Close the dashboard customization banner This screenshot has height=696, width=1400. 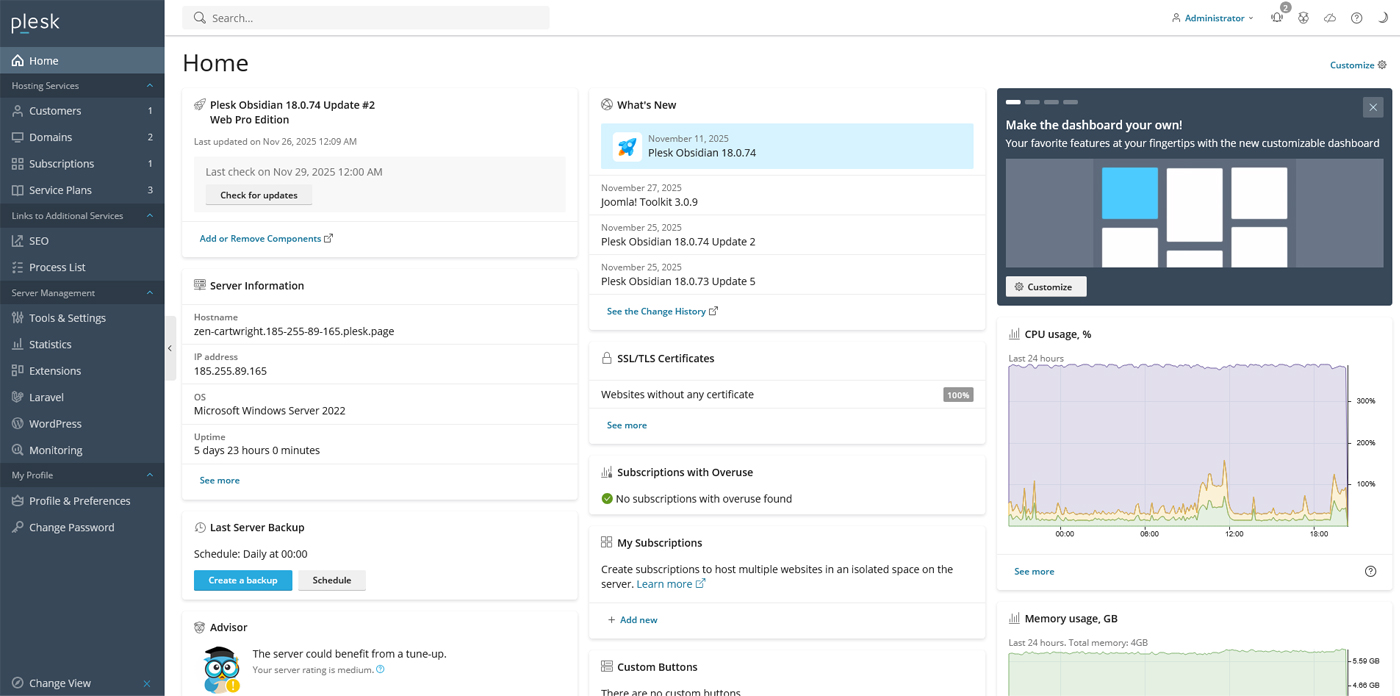tap(1373, 107)
